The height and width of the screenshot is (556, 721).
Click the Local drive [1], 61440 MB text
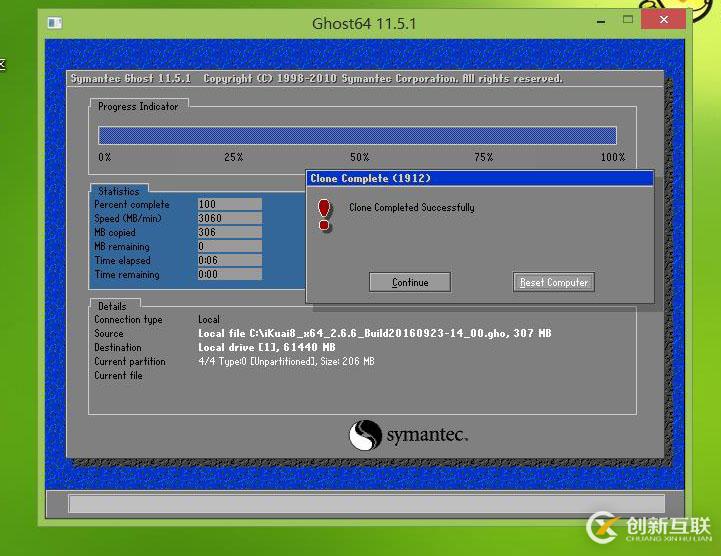coord(267,347)
